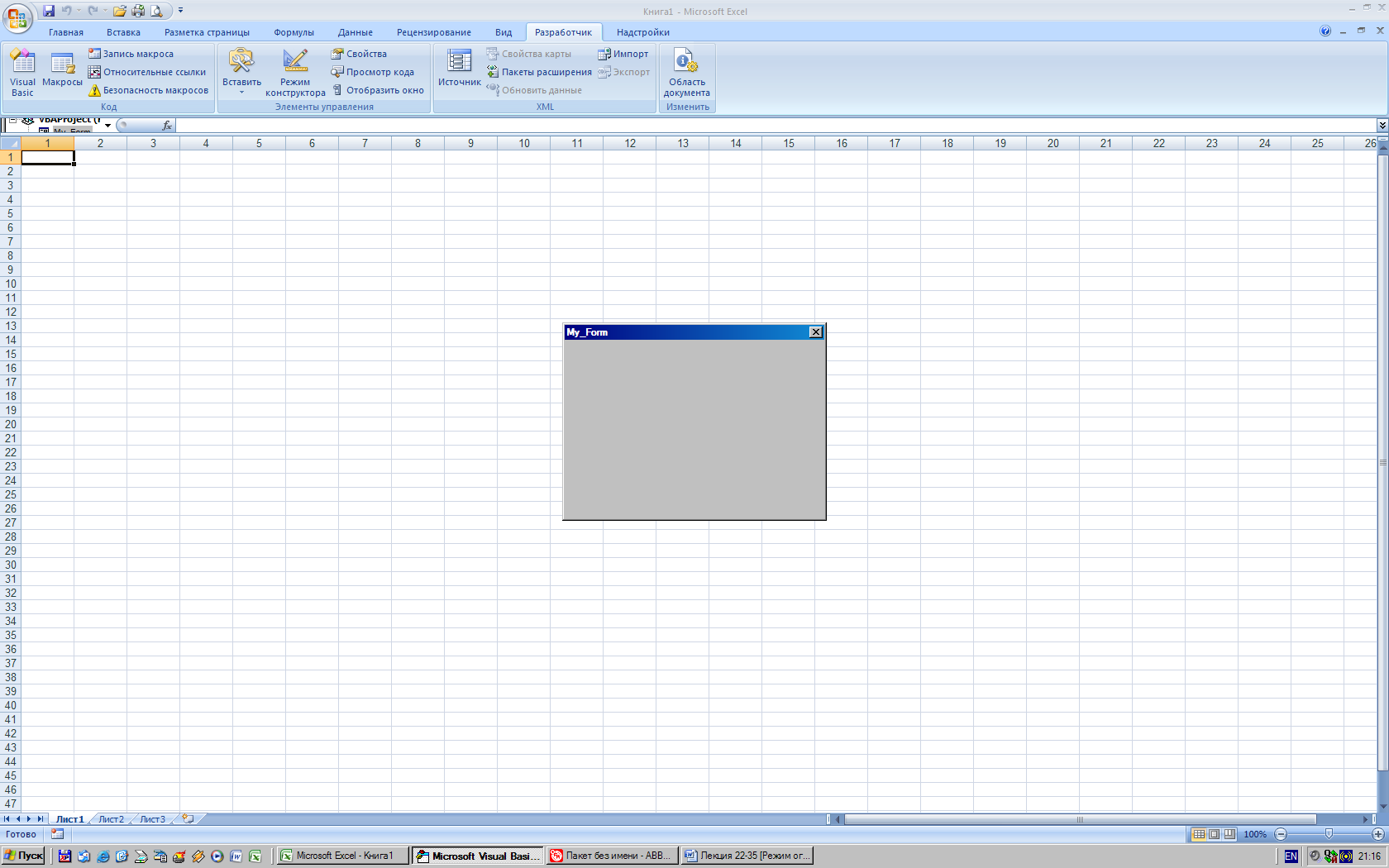Switch to the Формулы tab
The image size is (1389, 868).
pos(294,32)
